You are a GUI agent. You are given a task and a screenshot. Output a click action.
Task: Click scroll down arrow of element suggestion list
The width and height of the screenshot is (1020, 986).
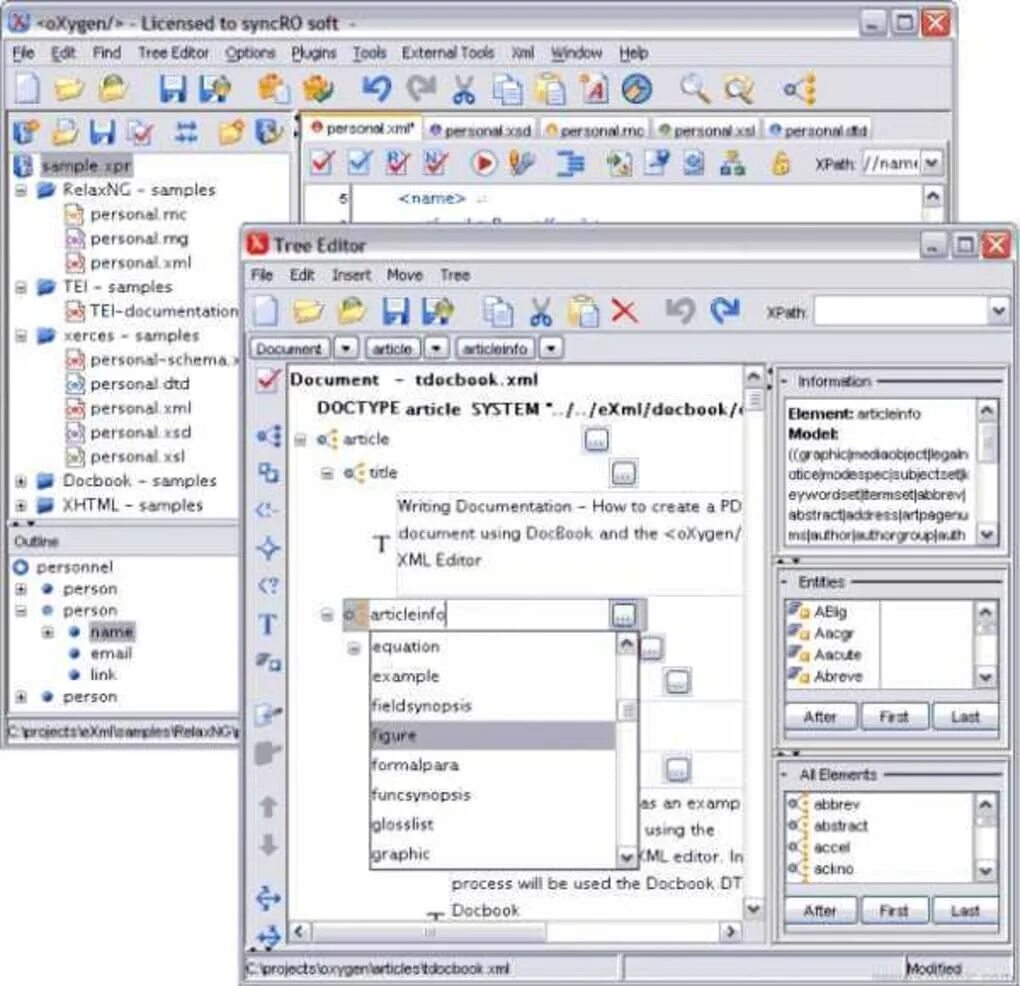[x=626, y=857]
